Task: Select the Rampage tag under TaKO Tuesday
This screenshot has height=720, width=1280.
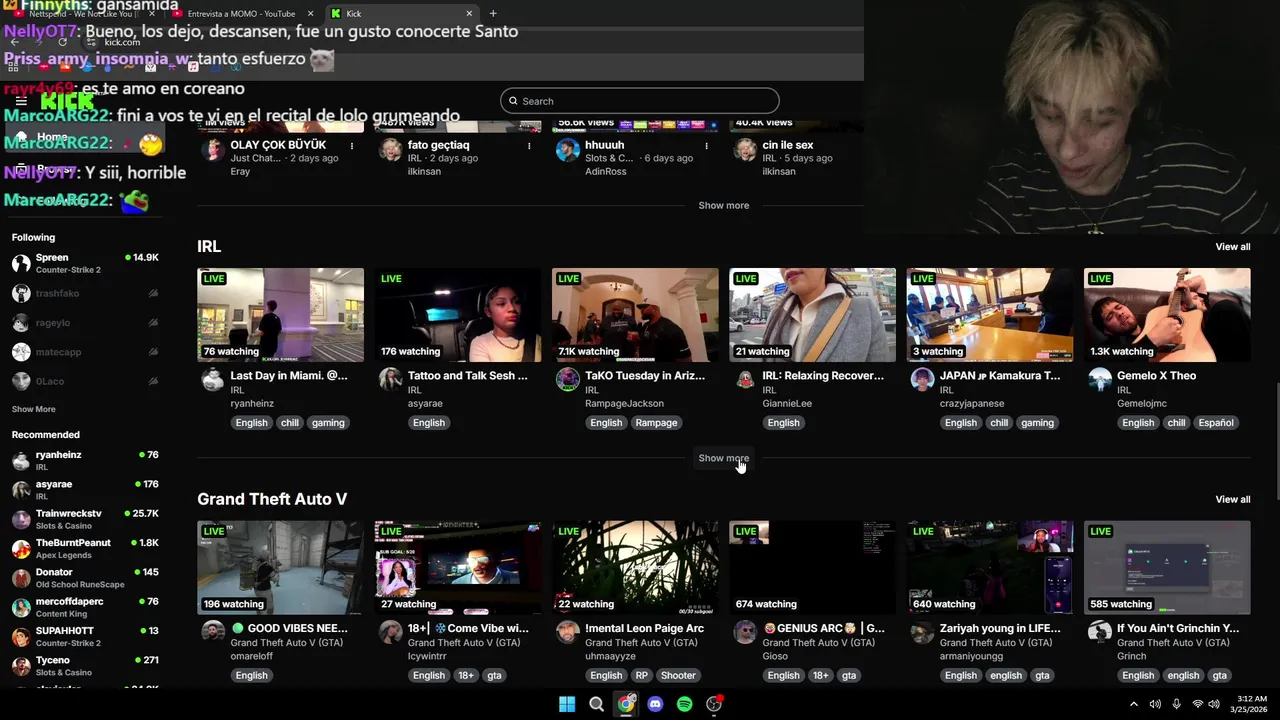Action: [656, 423]
